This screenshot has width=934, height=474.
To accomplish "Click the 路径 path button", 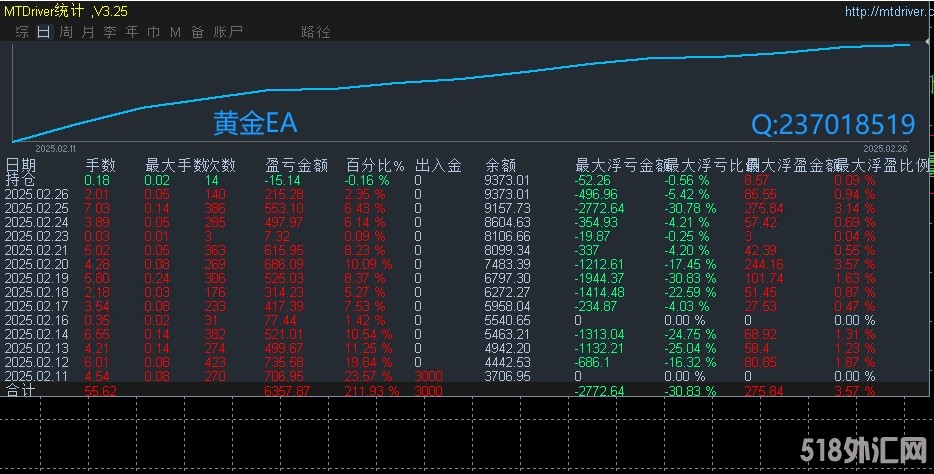I will pyautogui.click(x=315, y=32).
